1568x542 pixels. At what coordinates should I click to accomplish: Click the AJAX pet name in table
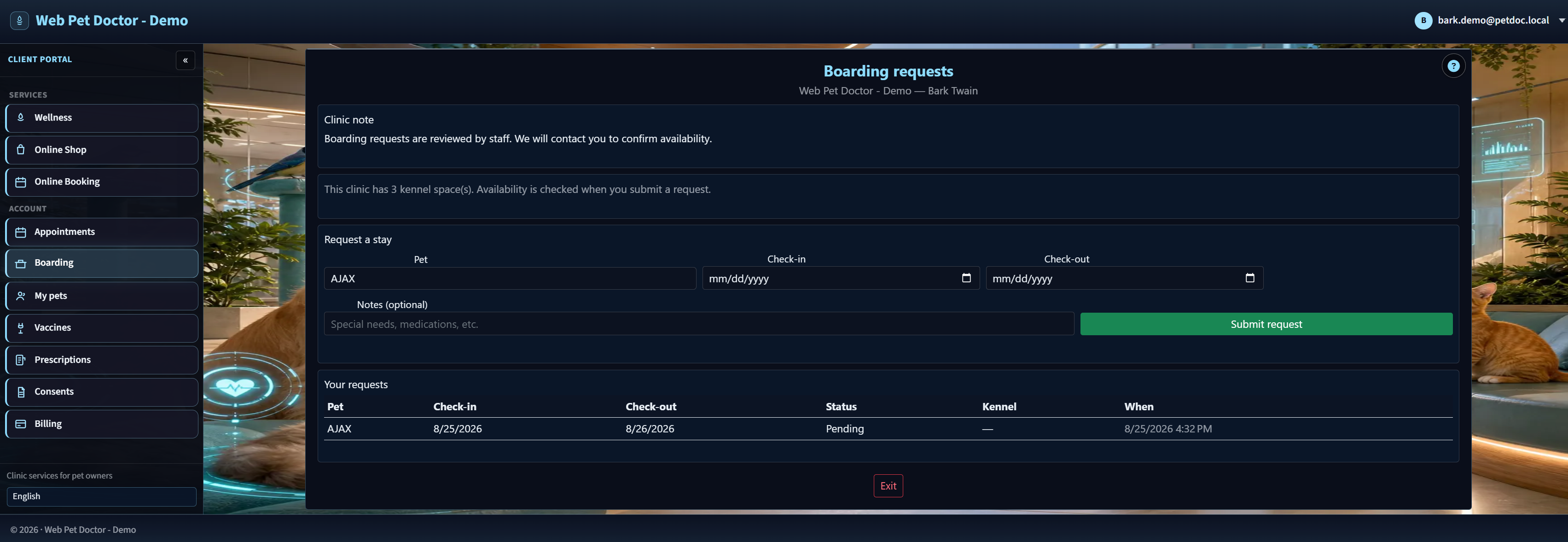339,429
